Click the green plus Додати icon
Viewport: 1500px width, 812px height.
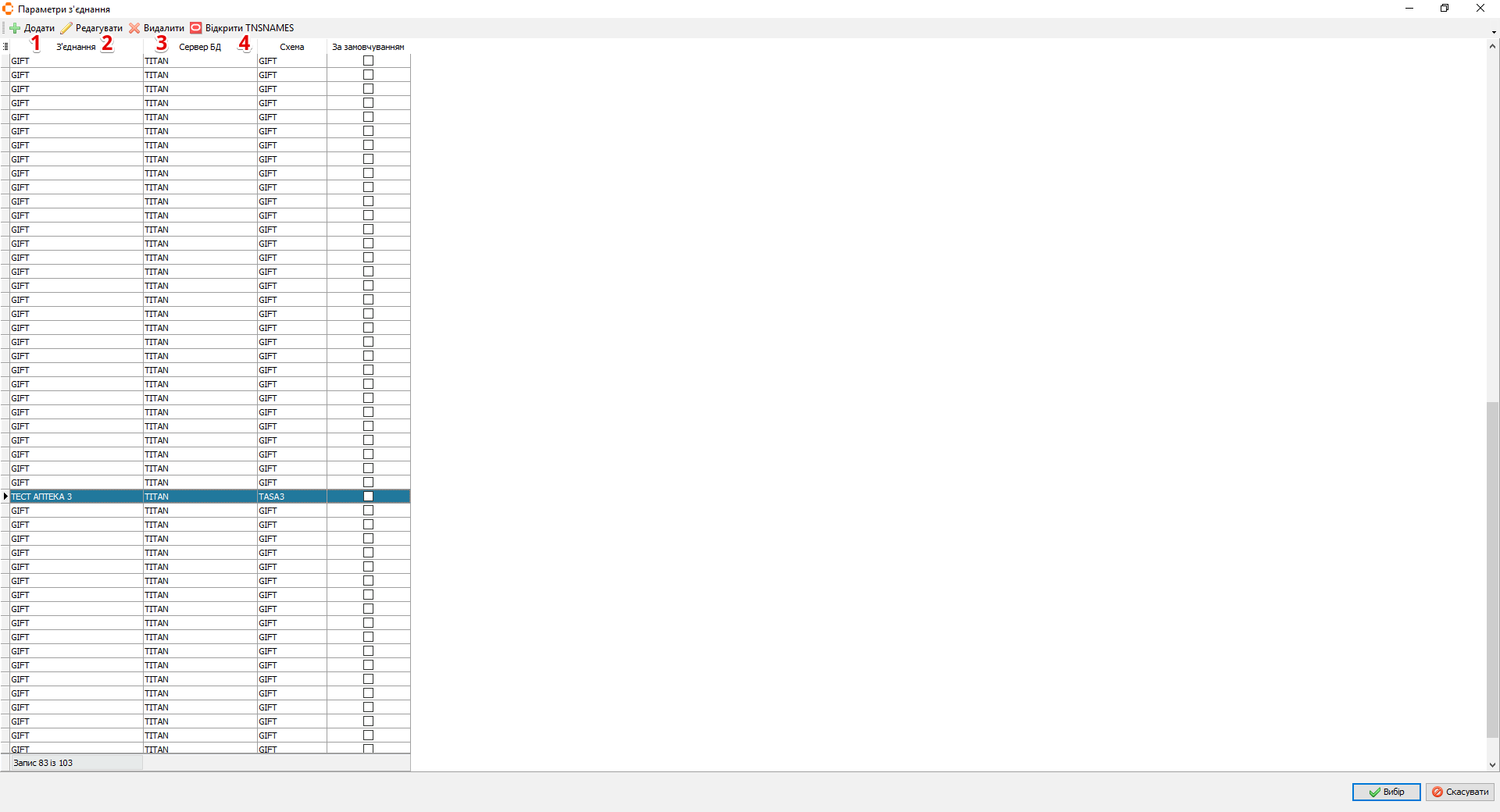coord(15,28)
